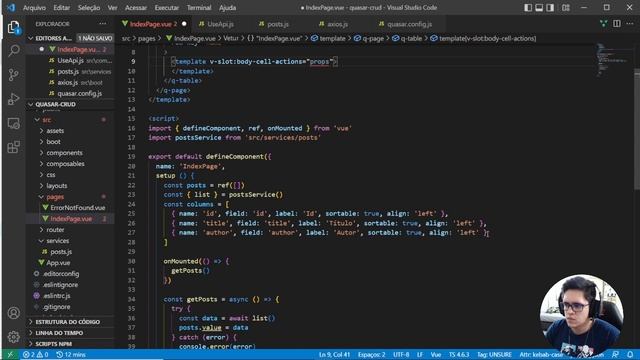Open ErrorNotFound.vue in the file tree

coord(78,208)
